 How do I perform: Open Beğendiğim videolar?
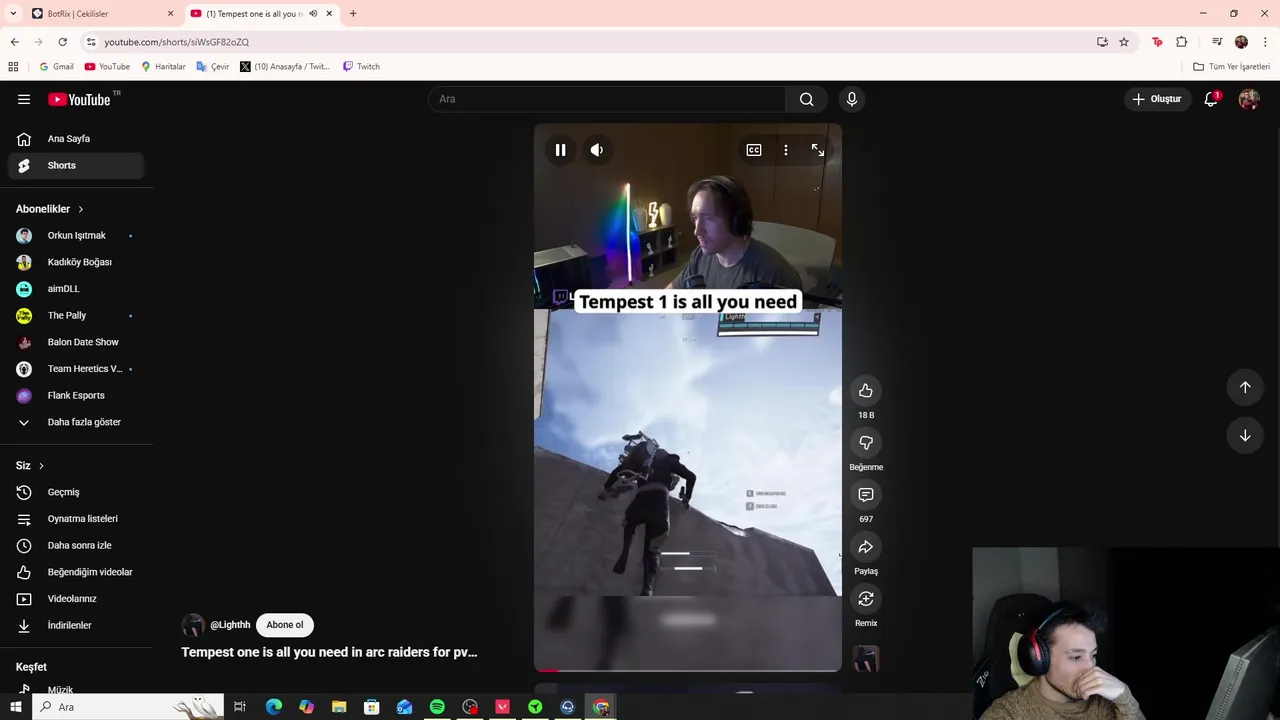point(76,572)
